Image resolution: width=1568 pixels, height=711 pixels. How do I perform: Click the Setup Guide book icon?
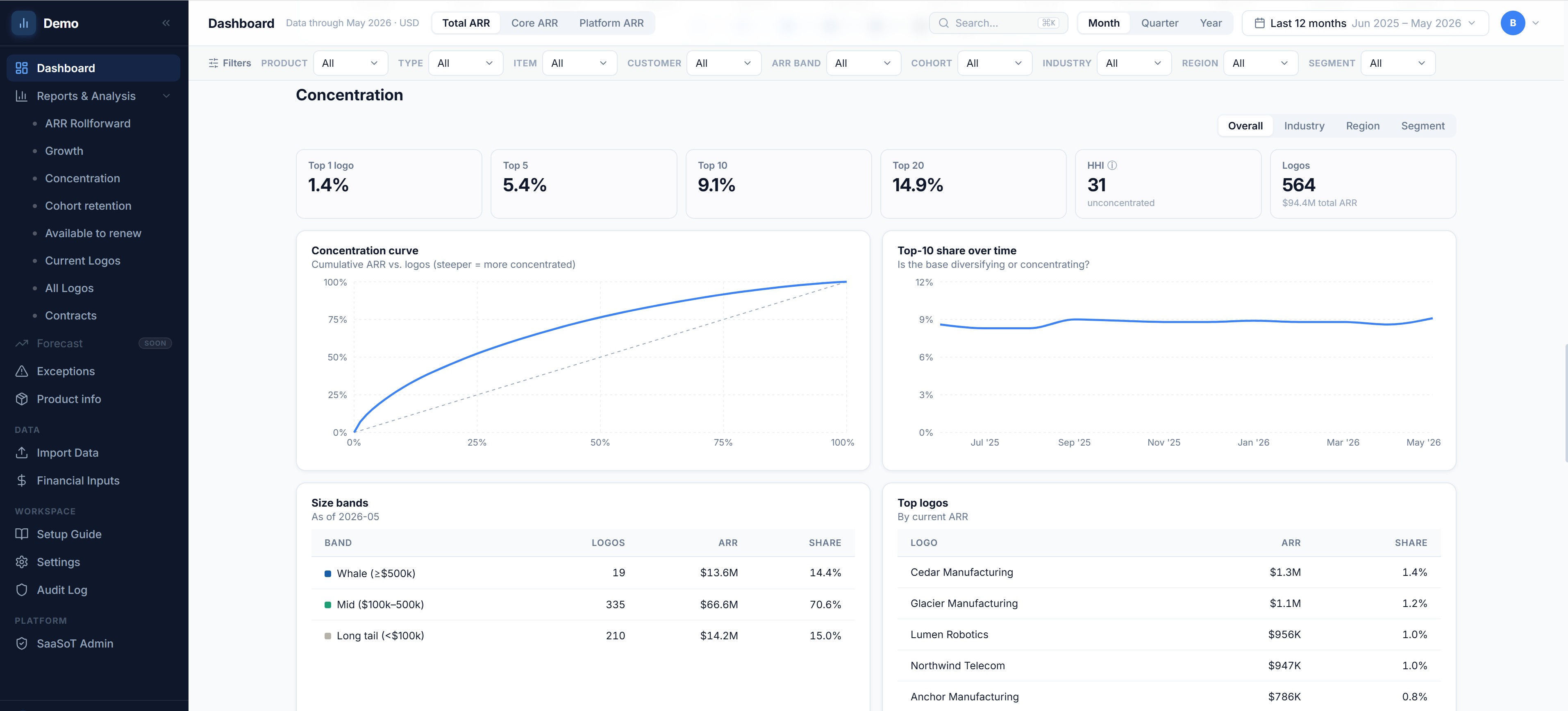(22, 534)
